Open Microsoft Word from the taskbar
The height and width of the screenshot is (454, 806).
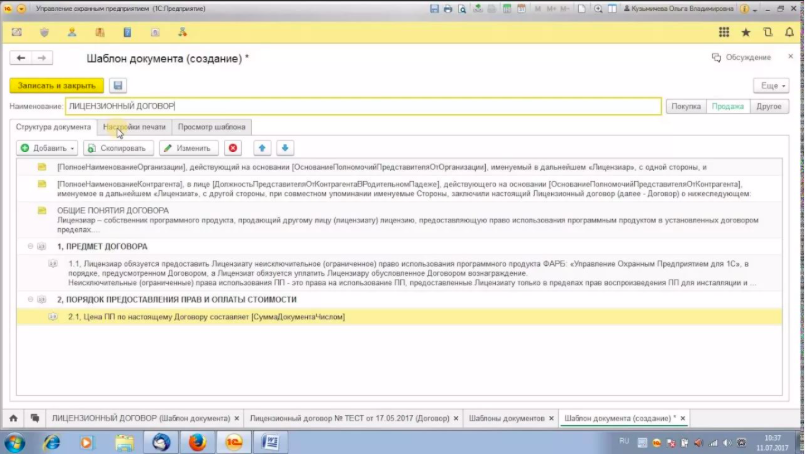point(271,442)
